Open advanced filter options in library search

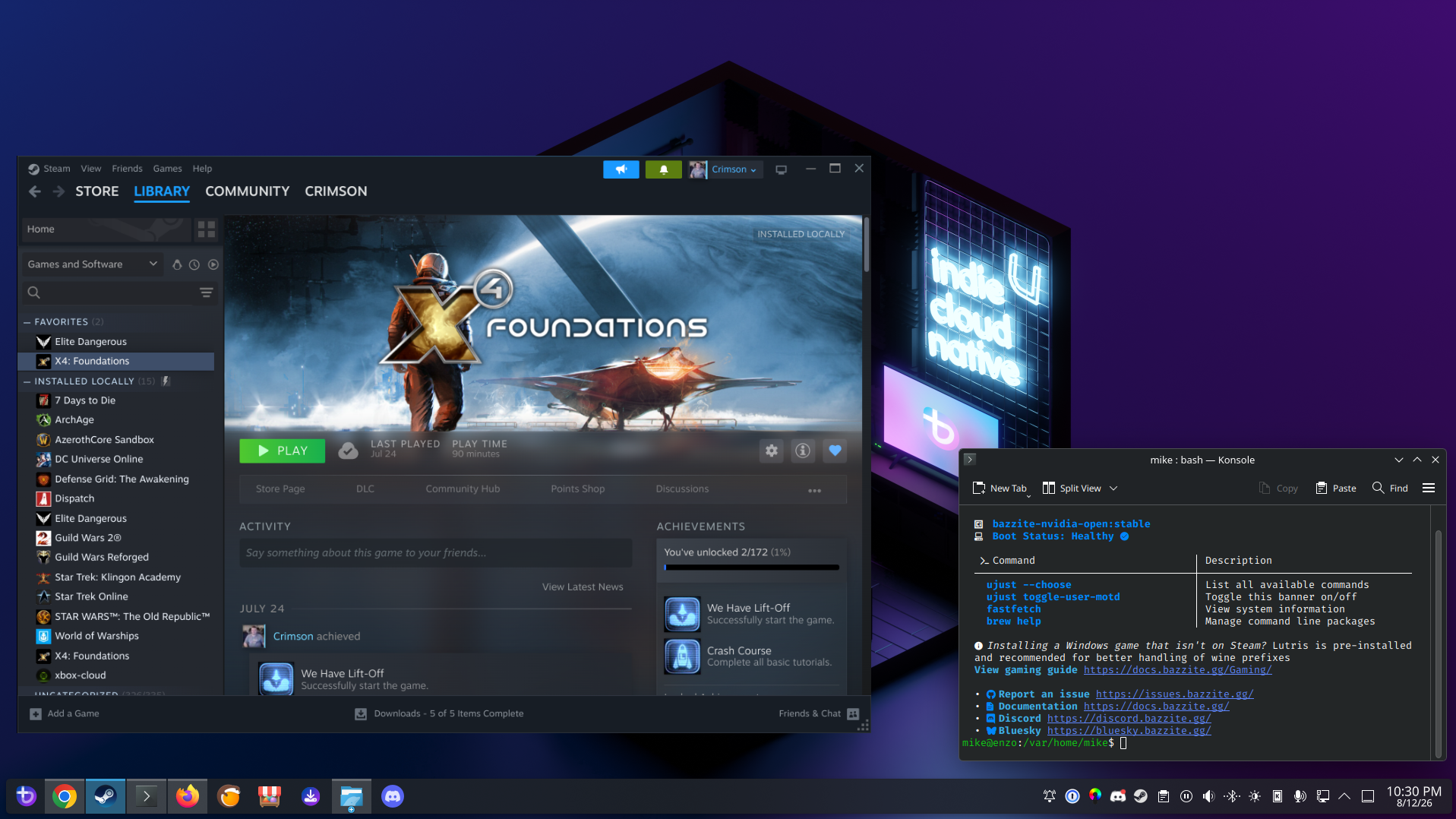point(206,292)
